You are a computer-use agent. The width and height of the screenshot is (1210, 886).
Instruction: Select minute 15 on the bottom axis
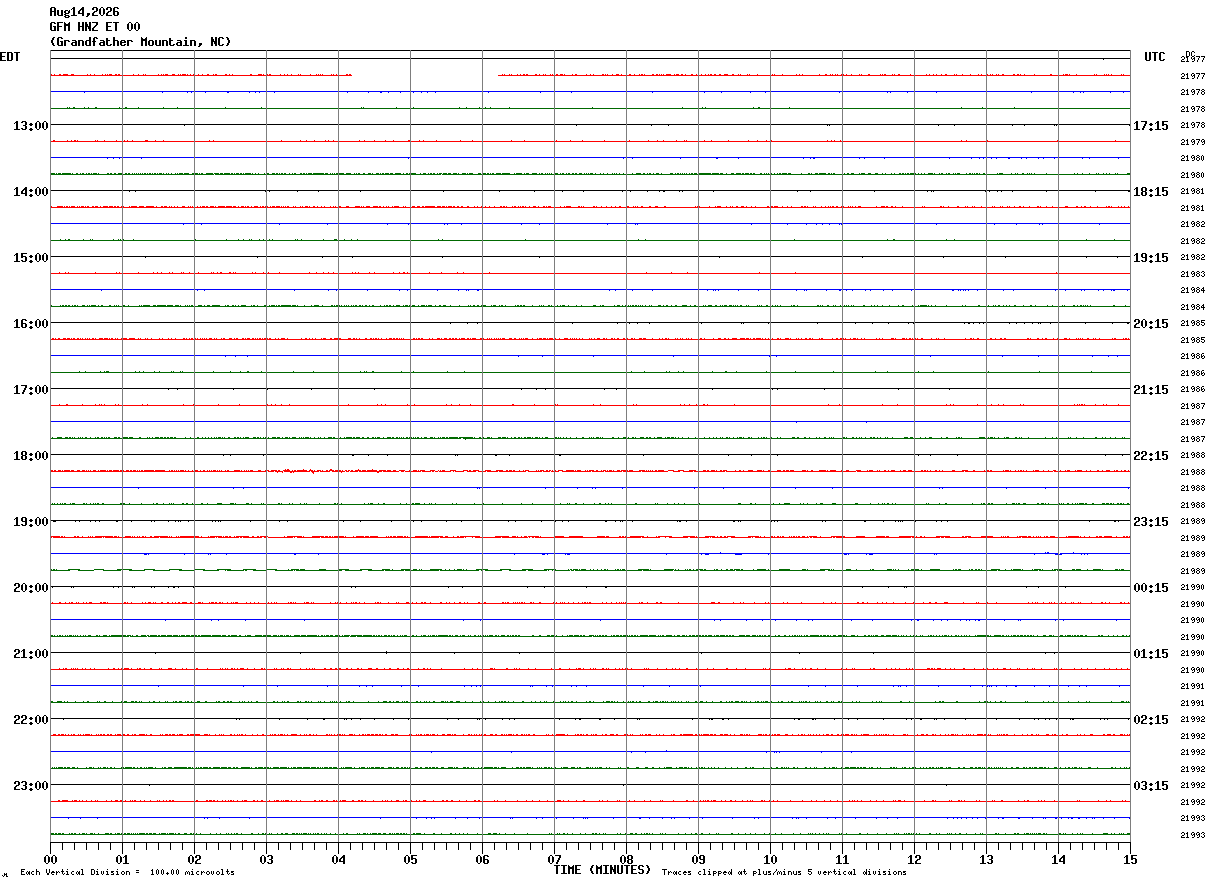(1130, 859)
